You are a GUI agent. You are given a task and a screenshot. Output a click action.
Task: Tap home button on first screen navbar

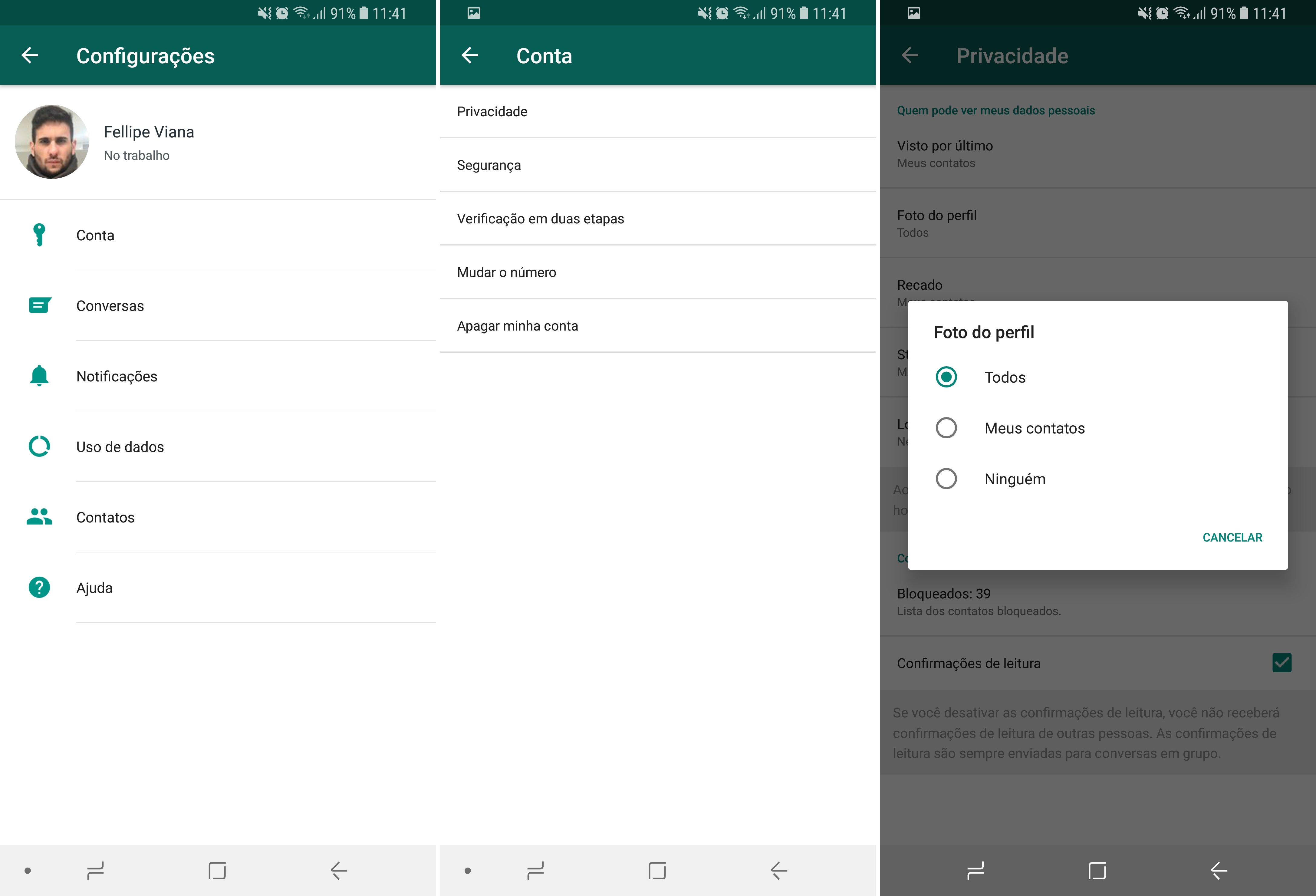(x=217, y=871)
